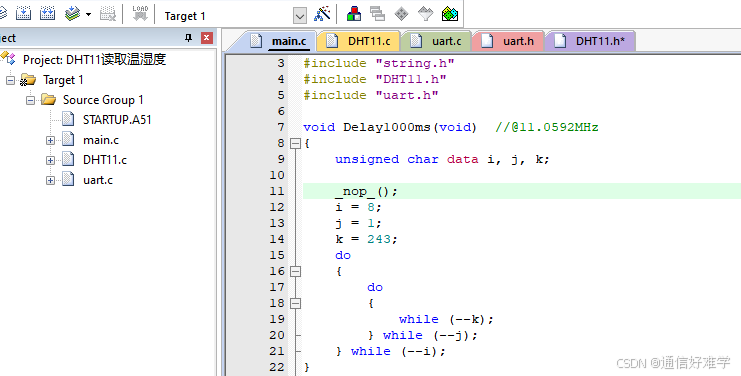Select STARTUP.A51 in the project tree
Viewport: 741px width, 376px height.
click(x=117, y=120)
